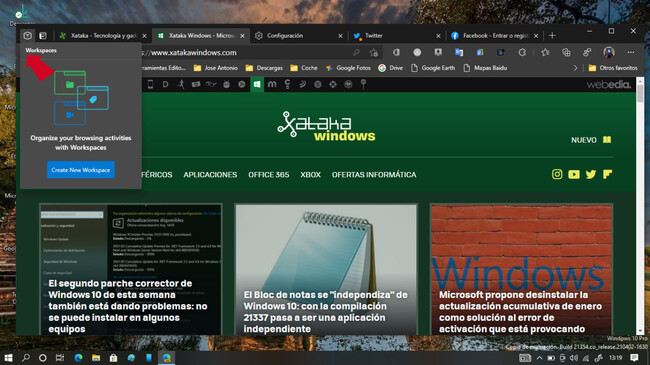Open the Workspaces icon in the tab bar
Image resolution: width=650 pixels, height=365 pixels.
click(27, 36)
